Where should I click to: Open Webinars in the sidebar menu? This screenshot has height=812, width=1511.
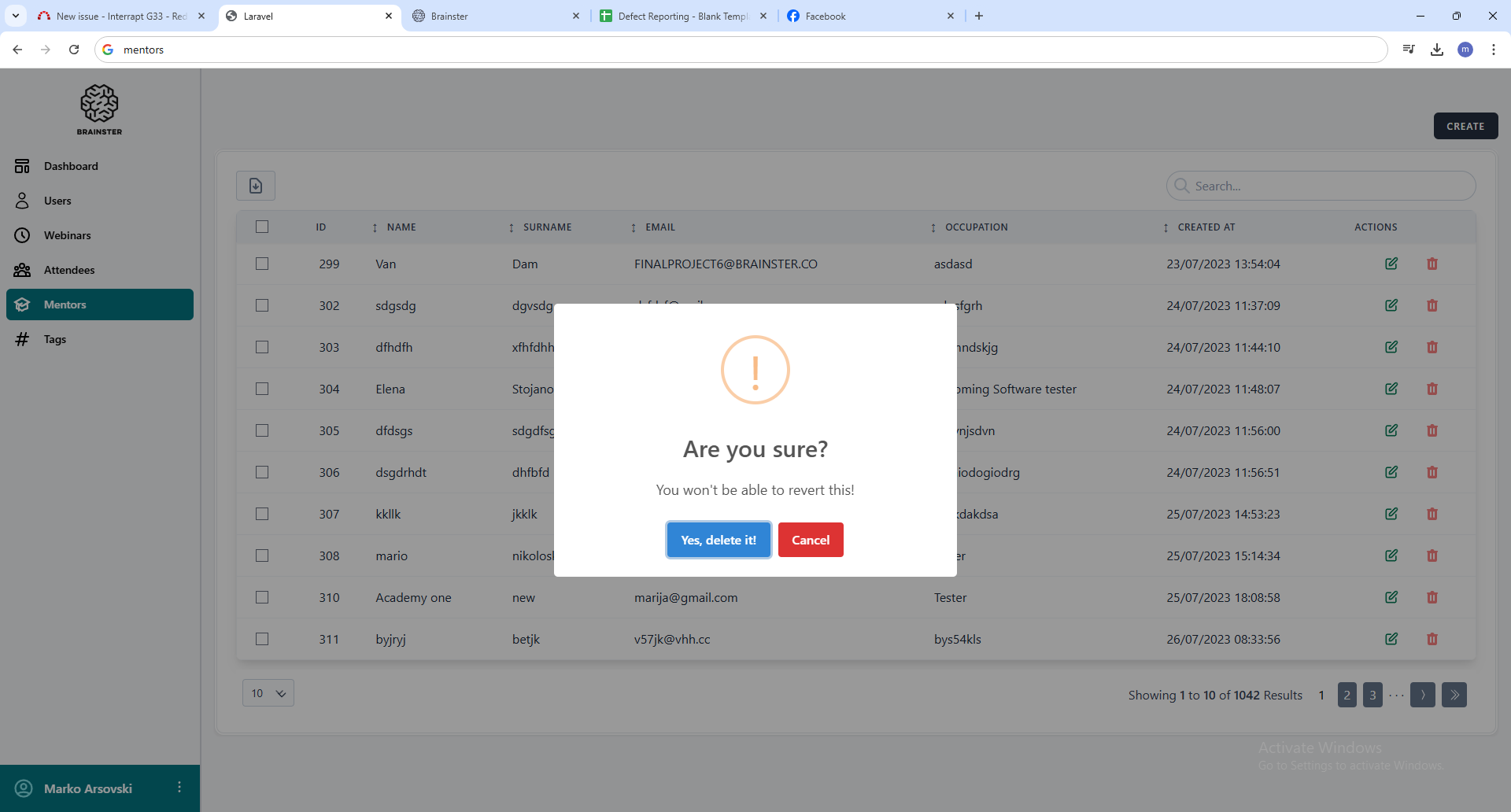tap(67, 235)
